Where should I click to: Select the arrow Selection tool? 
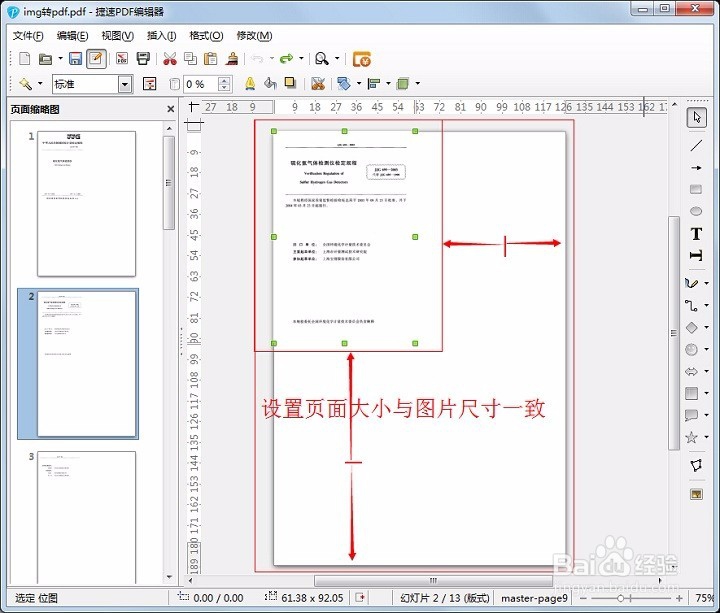(697, 118)
